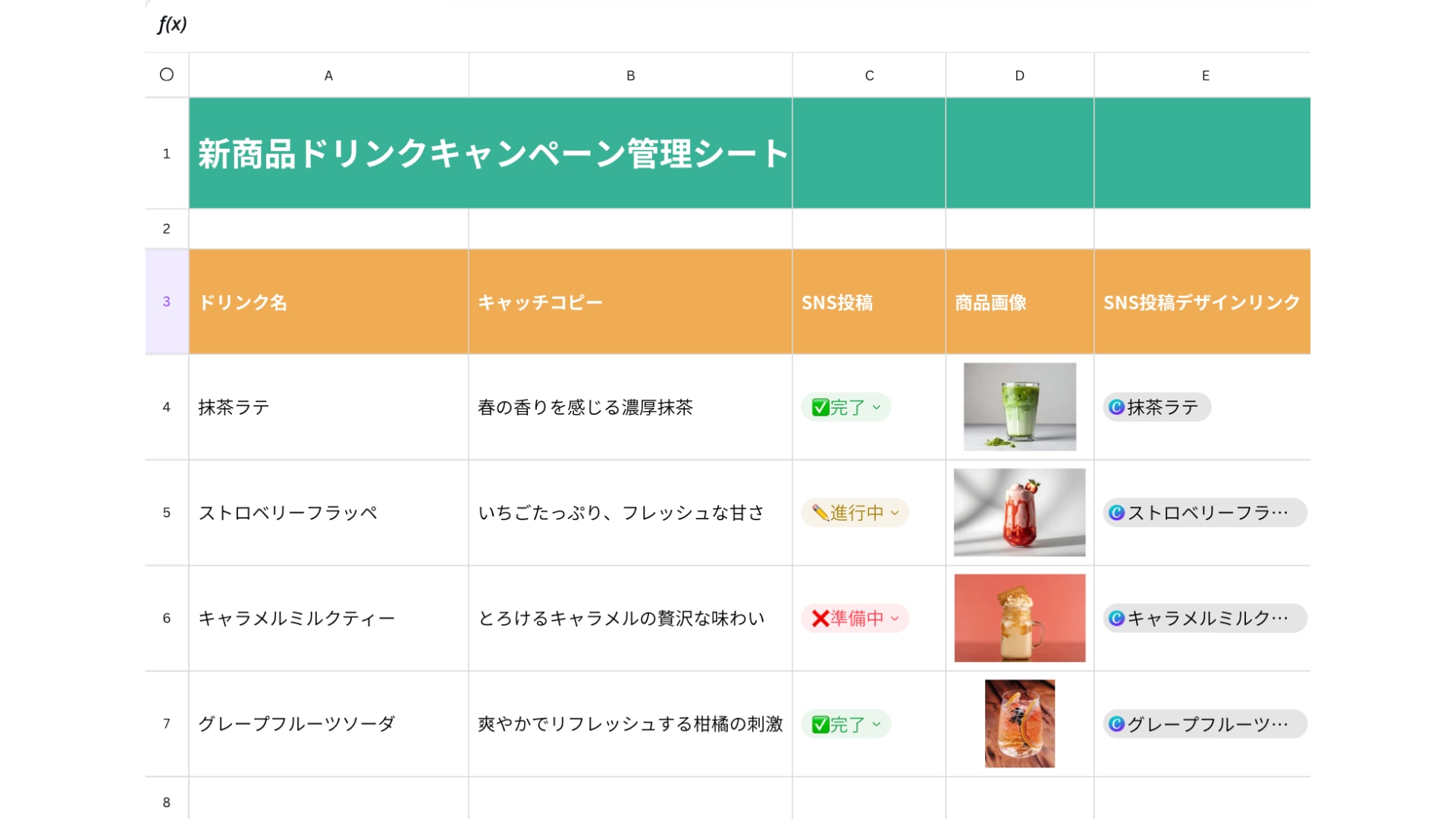Click the red X icon on 準備中 status
Viewport: 1456px width, 819px height.
point(820,619)
